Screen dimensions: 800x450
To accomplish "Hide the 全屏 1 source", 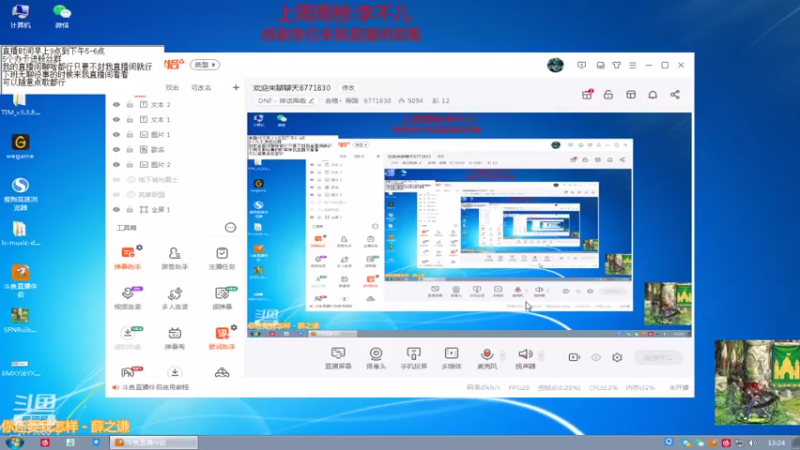I will click(x=116, y=209).
